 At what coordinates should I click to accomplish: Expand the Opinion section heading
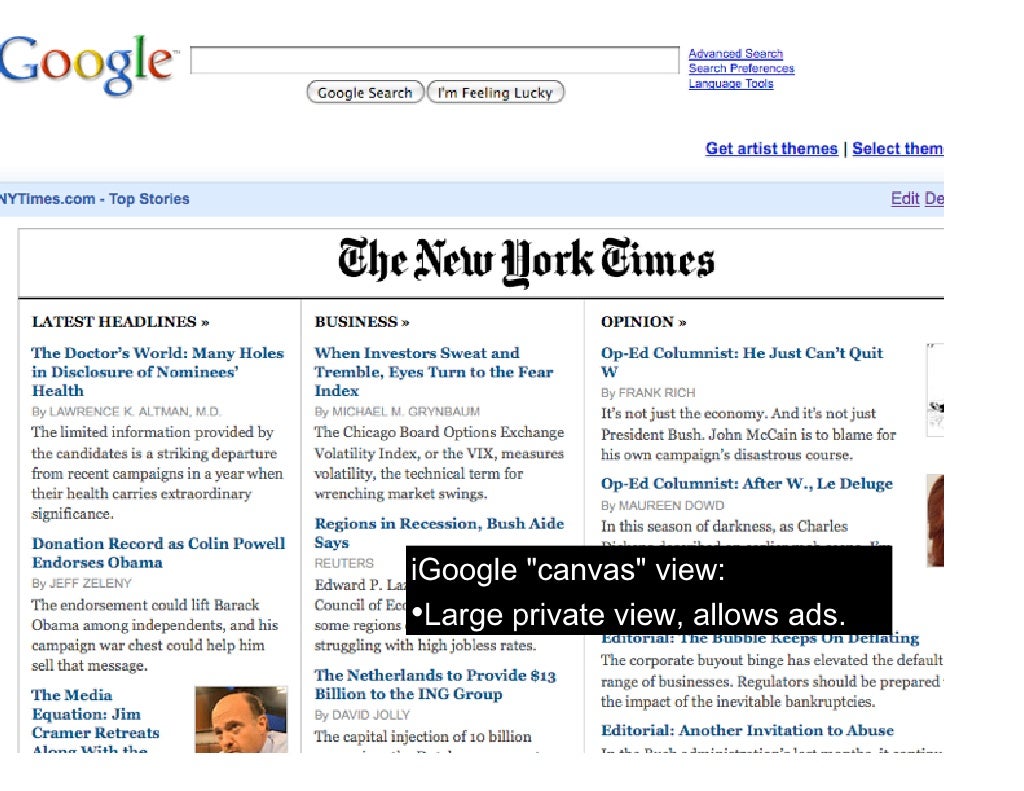coord(643,322)
